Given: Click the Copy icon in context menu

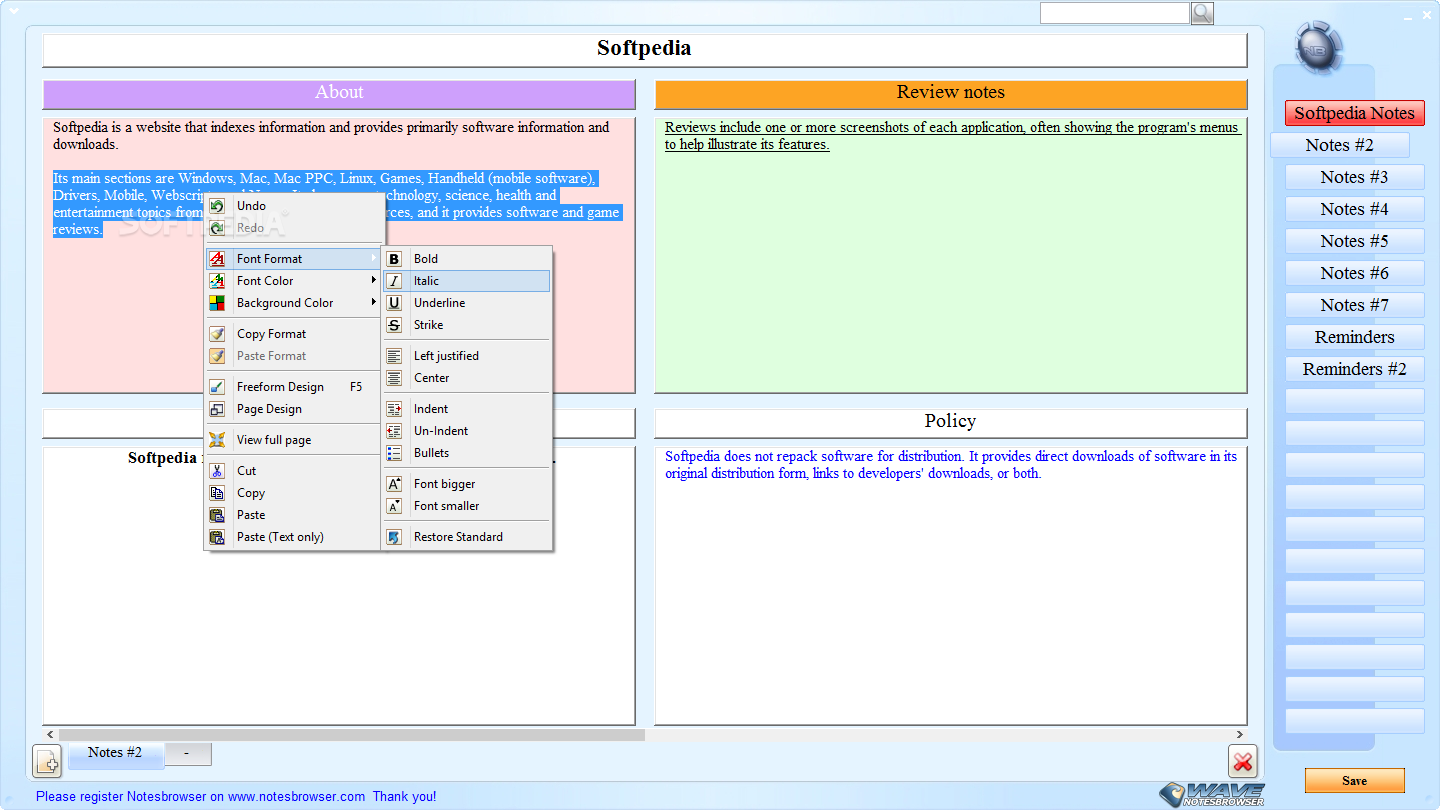Looking at the screenshot, I should pyautogui.click(x=217, y=492).
